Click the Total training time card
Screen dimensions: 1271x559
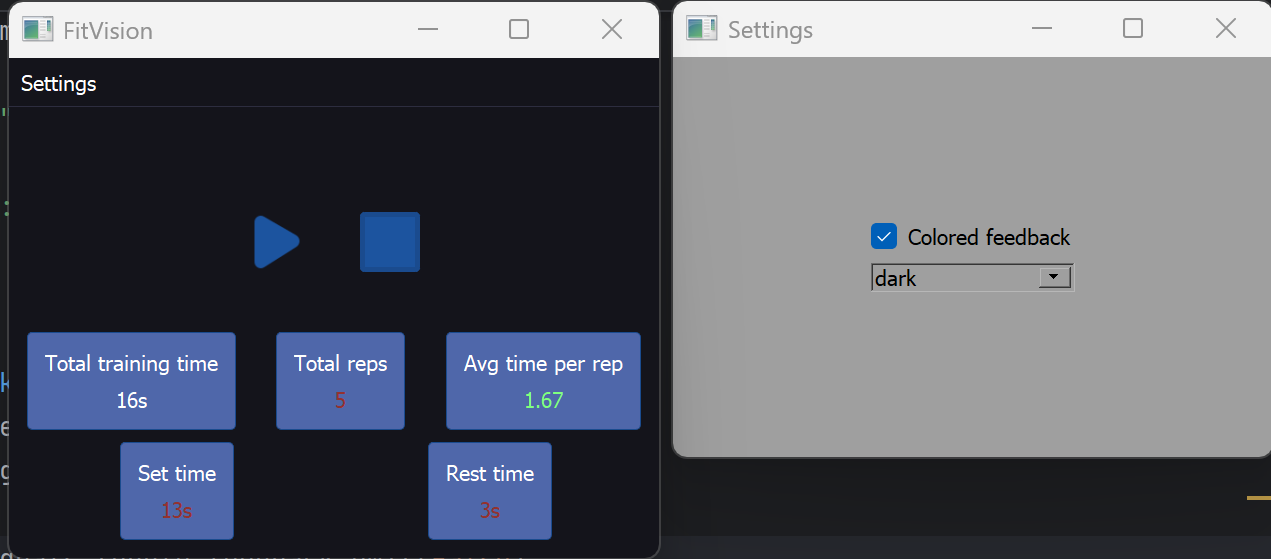[132, 381]
